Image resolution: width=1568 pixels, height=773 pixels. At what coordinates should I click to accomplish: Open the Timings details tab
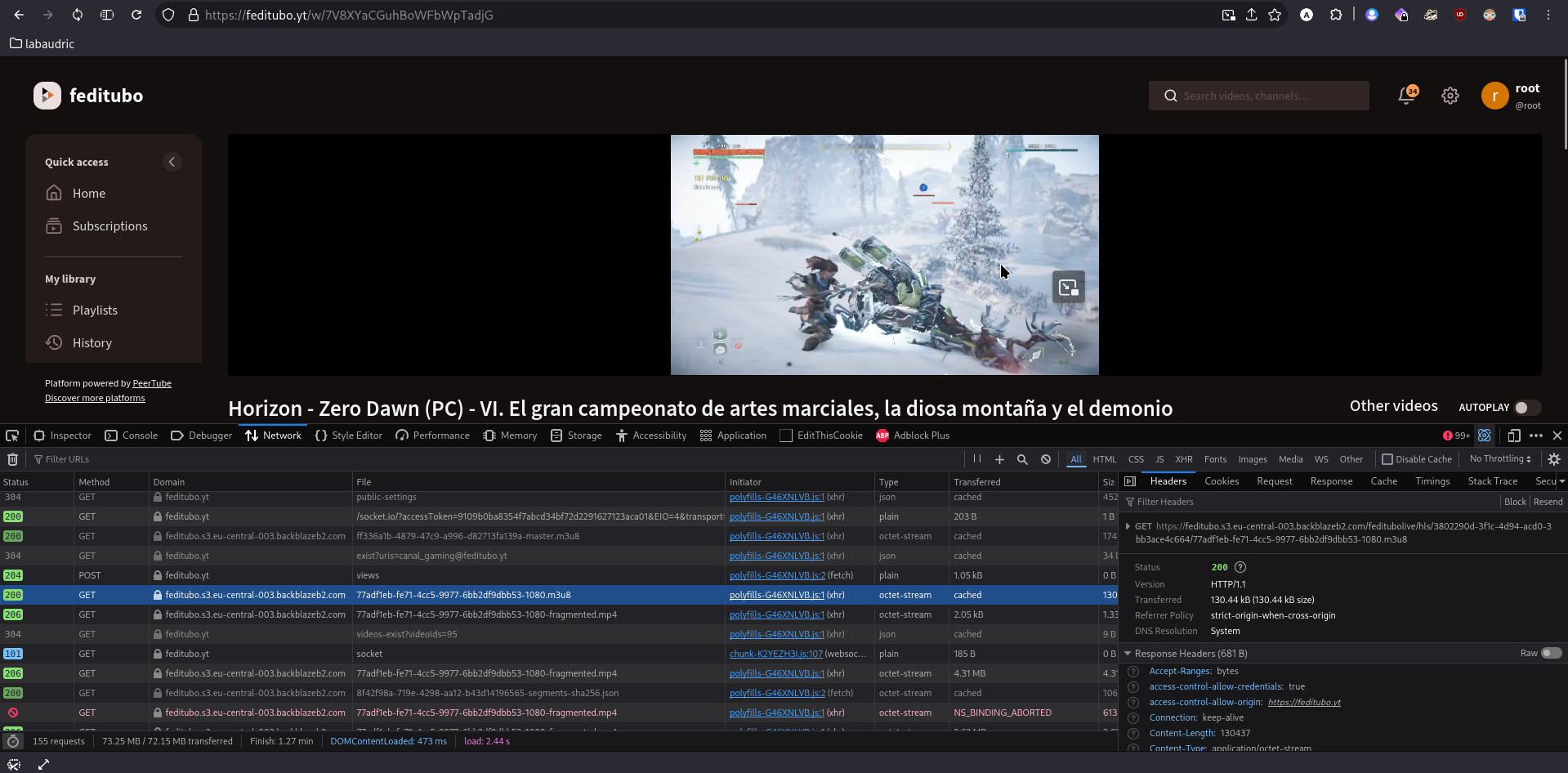point(1432,481)
